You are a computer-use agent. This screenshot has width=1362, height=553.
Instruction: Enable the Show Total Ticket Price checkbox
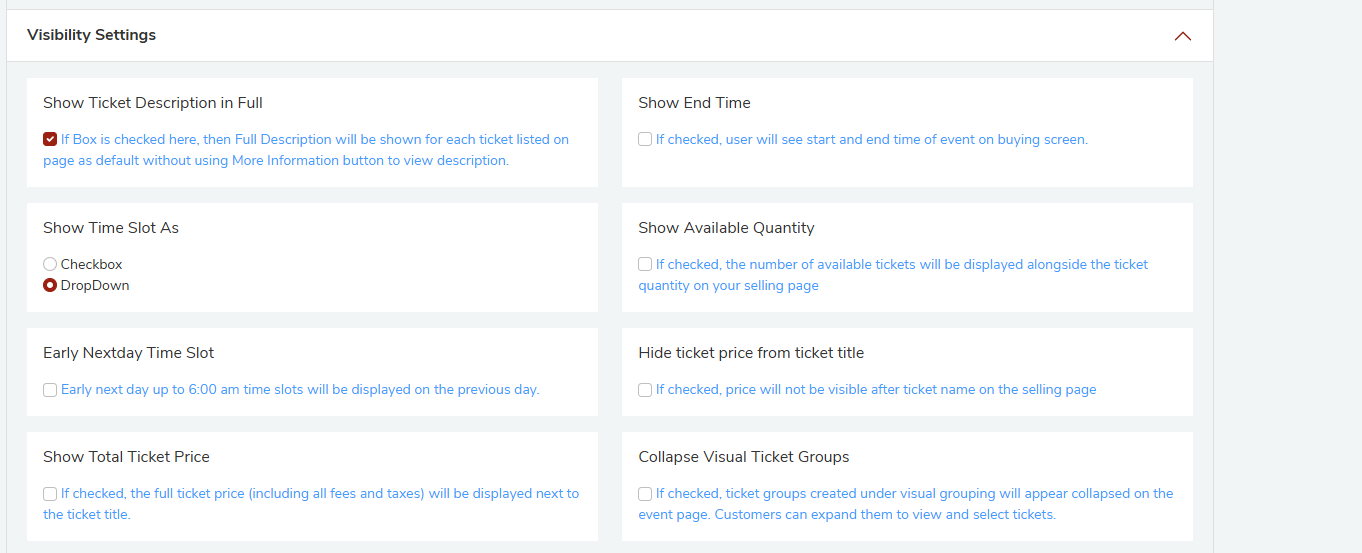(50, 493)
